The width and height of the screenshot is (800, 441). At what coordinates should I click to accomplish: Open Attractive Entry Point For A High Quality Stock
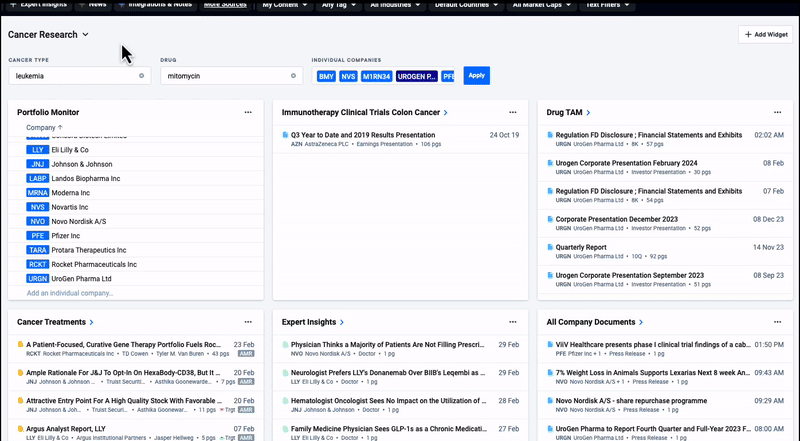coord(124,401)
